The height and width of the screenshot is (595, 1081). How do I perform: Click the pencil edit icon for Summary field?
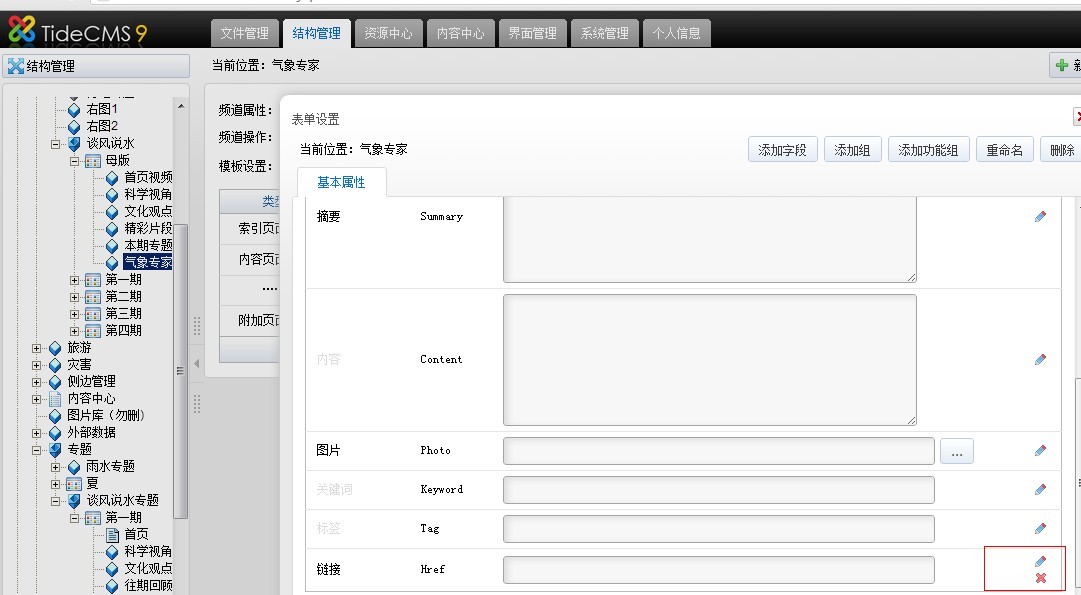point(1040,216)
